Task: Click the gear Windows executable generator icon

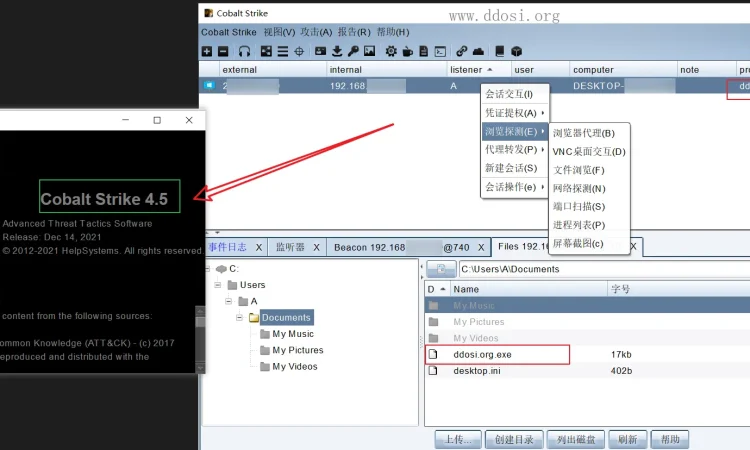Action: 391,51
